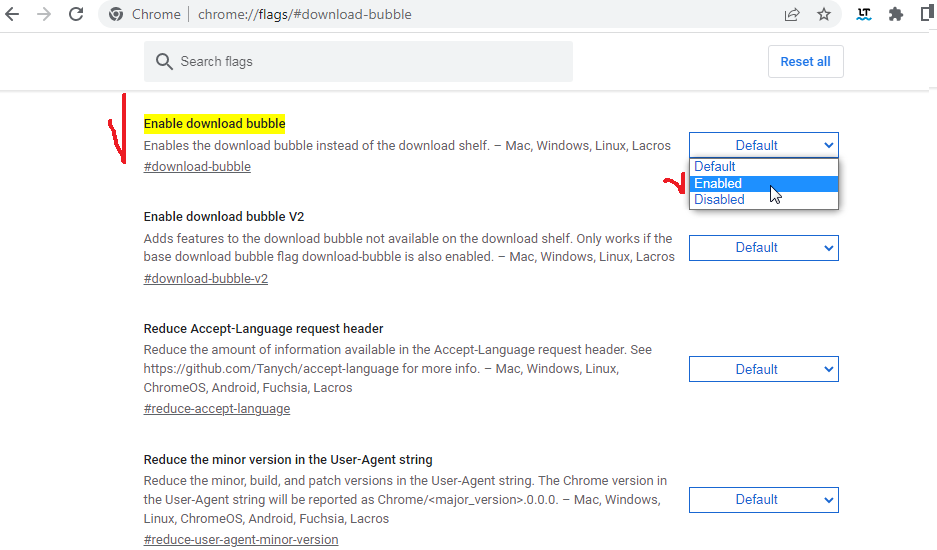Open the #download-bubble anchor link

197,167
